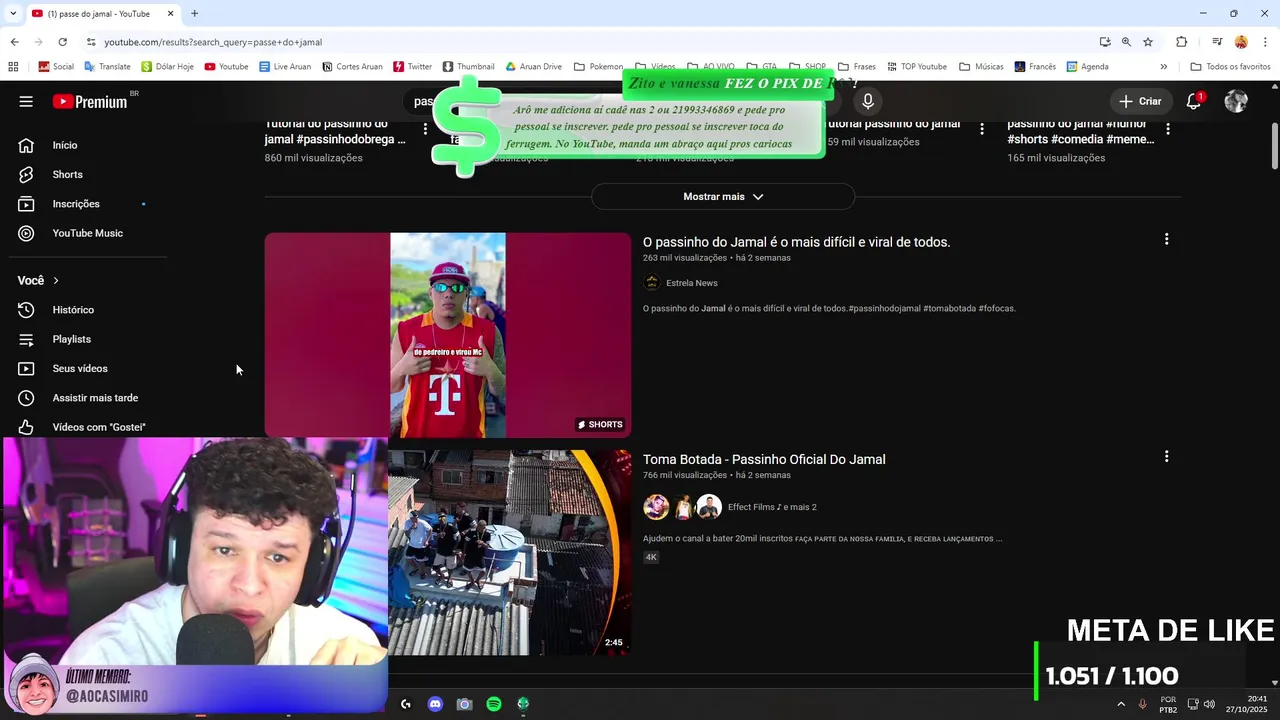Viewport: 1280px width, 720px height.
Task: Open the Chrome three-dot menu
Action: (1265, 42)
